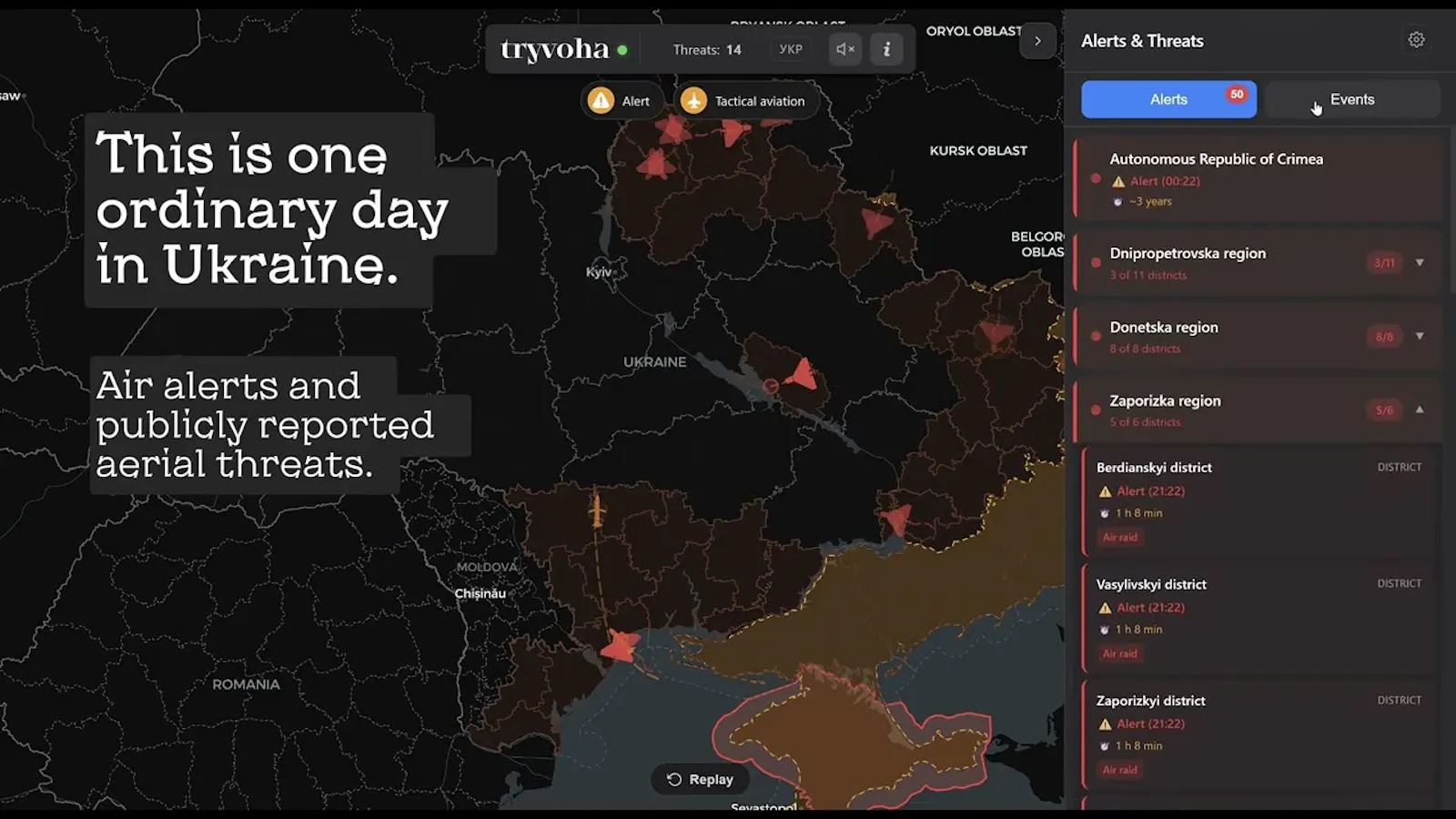1456x819 pixels.
Task: Click the 5/6 badge on Zaporizka
Action: [1384, 410]
